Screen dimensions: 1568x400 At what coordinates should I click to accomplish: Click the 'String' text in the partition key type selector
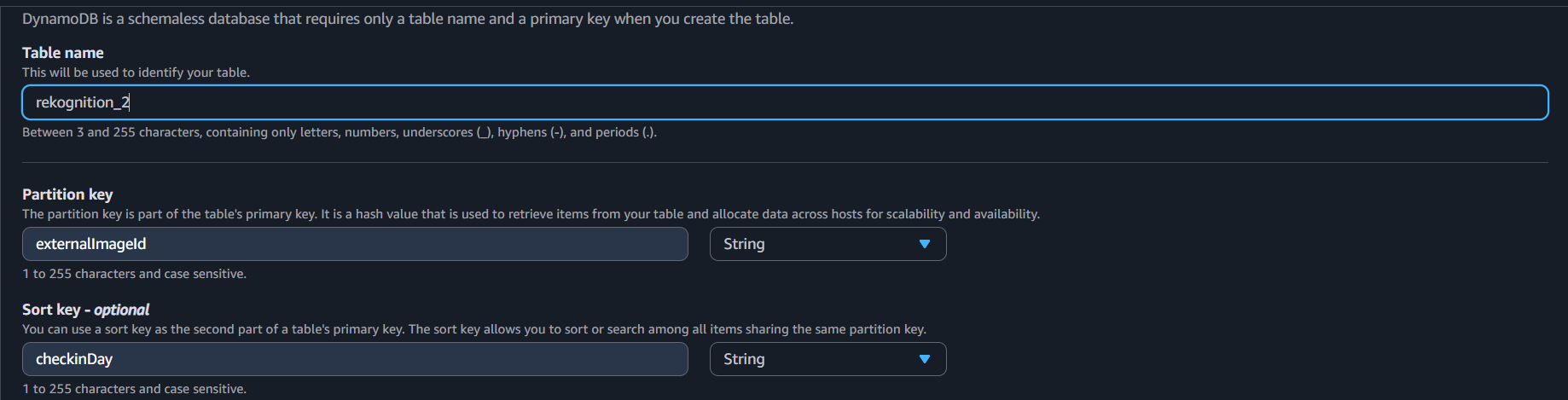coord(744,244)
